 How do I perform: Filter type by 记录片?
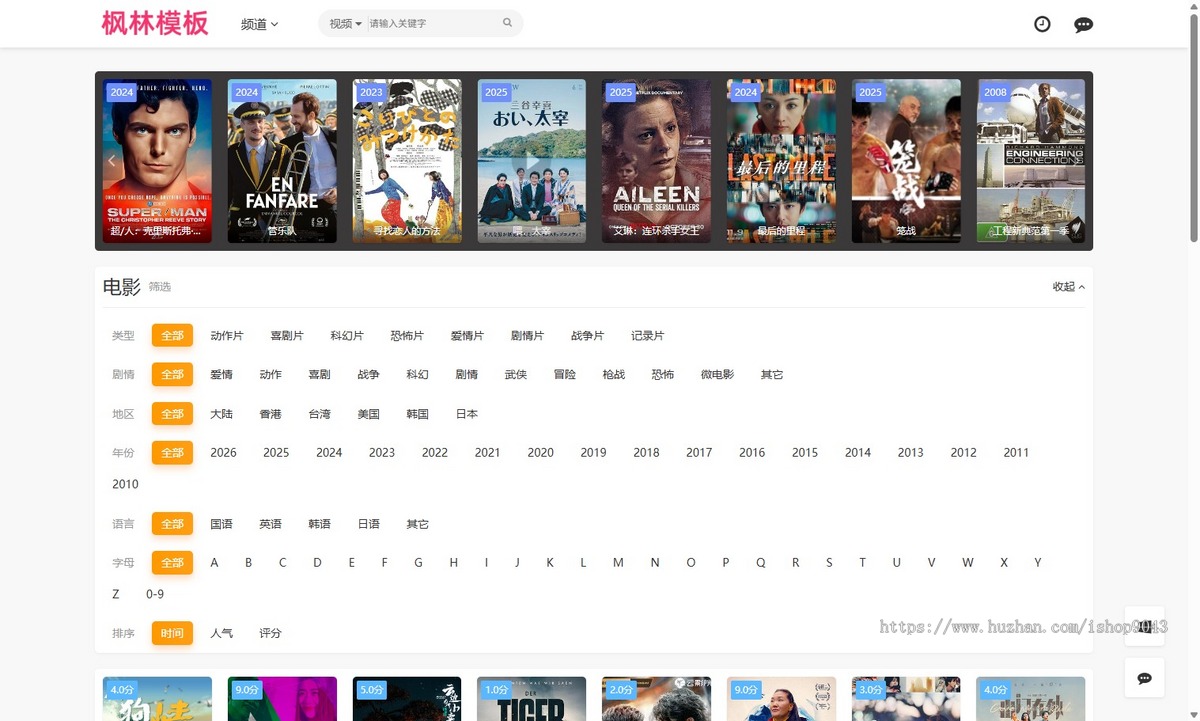(647, 336)
